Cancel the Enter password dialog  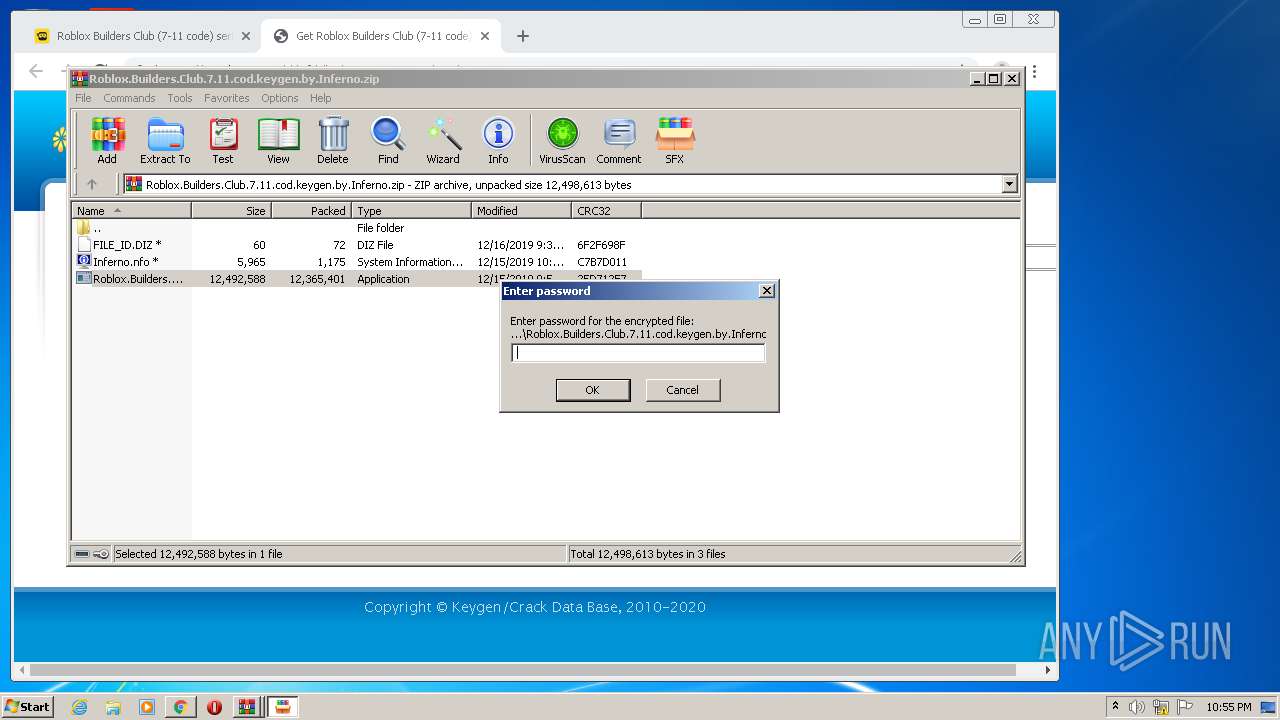(683, 390)
